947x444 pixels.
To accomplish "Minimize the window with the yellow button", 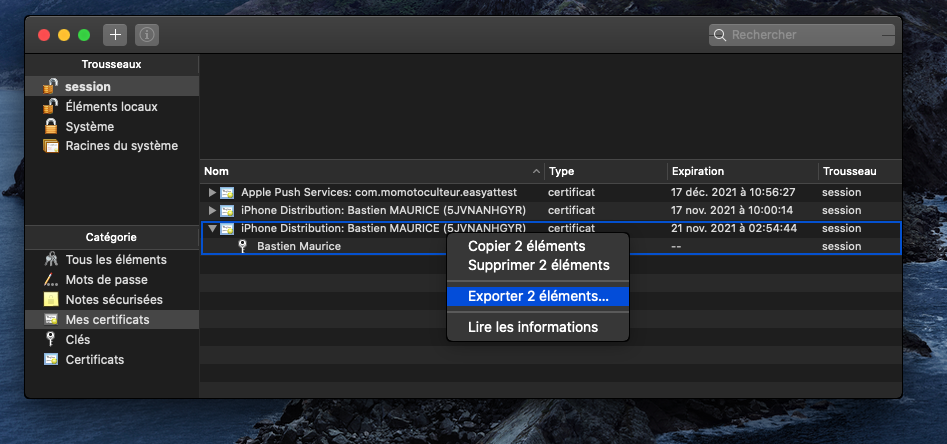I will 64,35.
